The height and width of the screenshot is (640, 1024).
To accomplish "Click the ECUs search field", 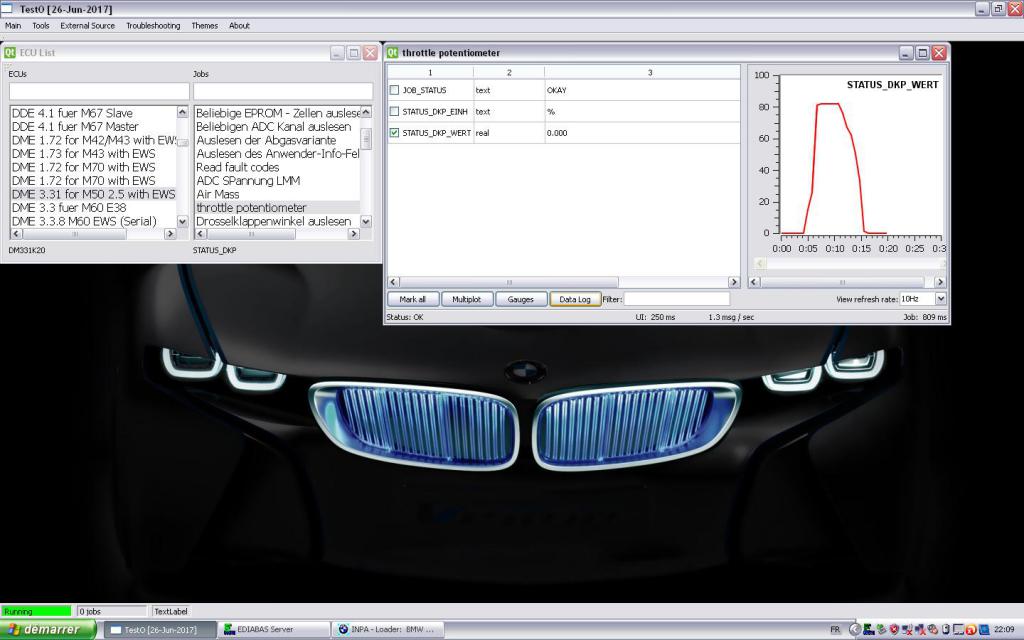I will pos(99,91).
